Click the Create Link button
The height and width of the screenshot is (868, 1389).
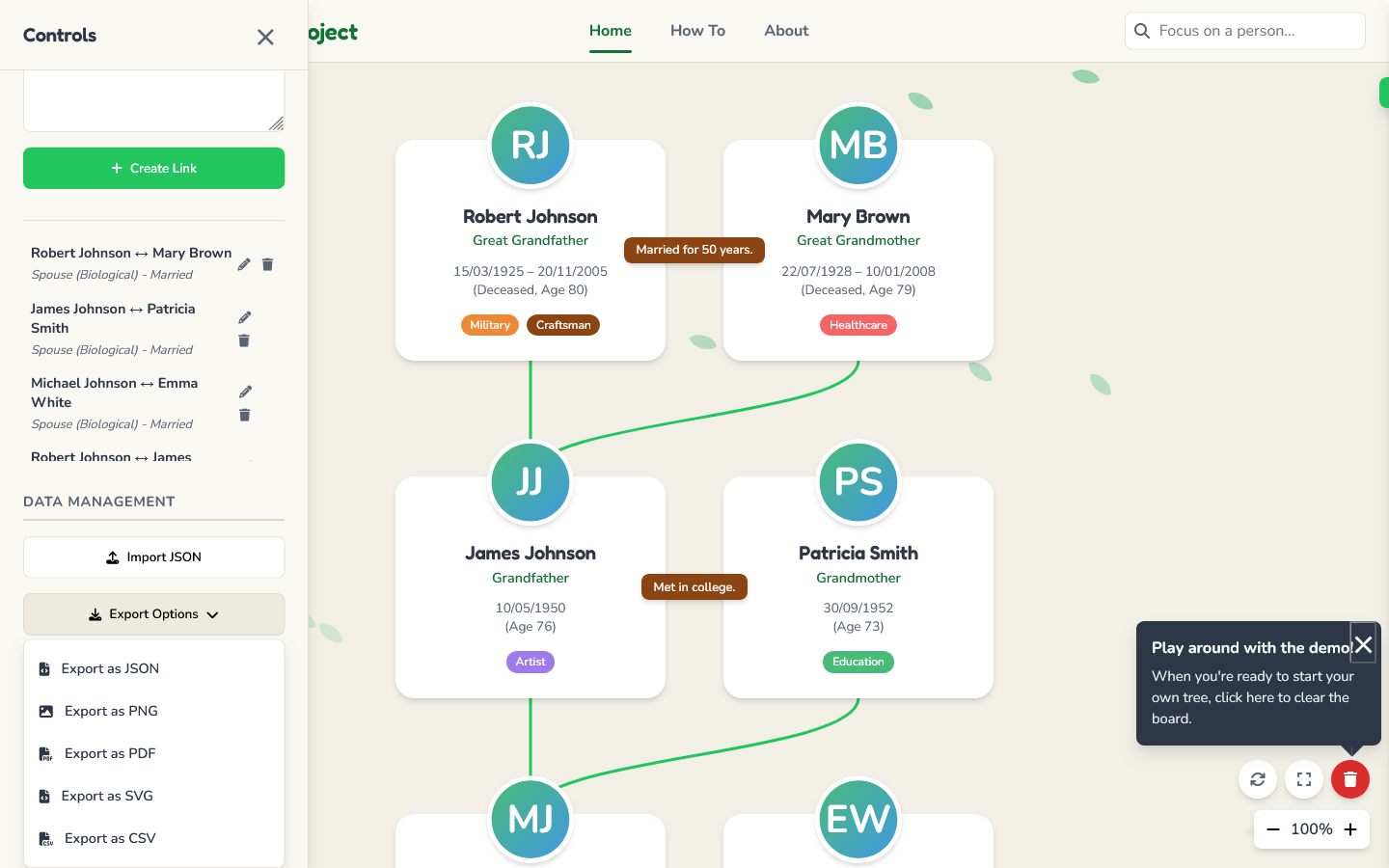[x=153, y=168]
